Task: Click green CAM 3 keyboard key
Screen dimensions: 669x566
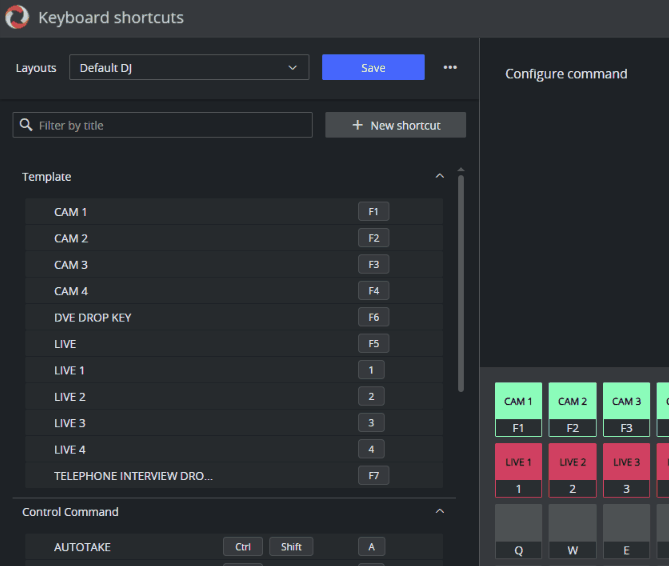Action: tap(626, 409)
